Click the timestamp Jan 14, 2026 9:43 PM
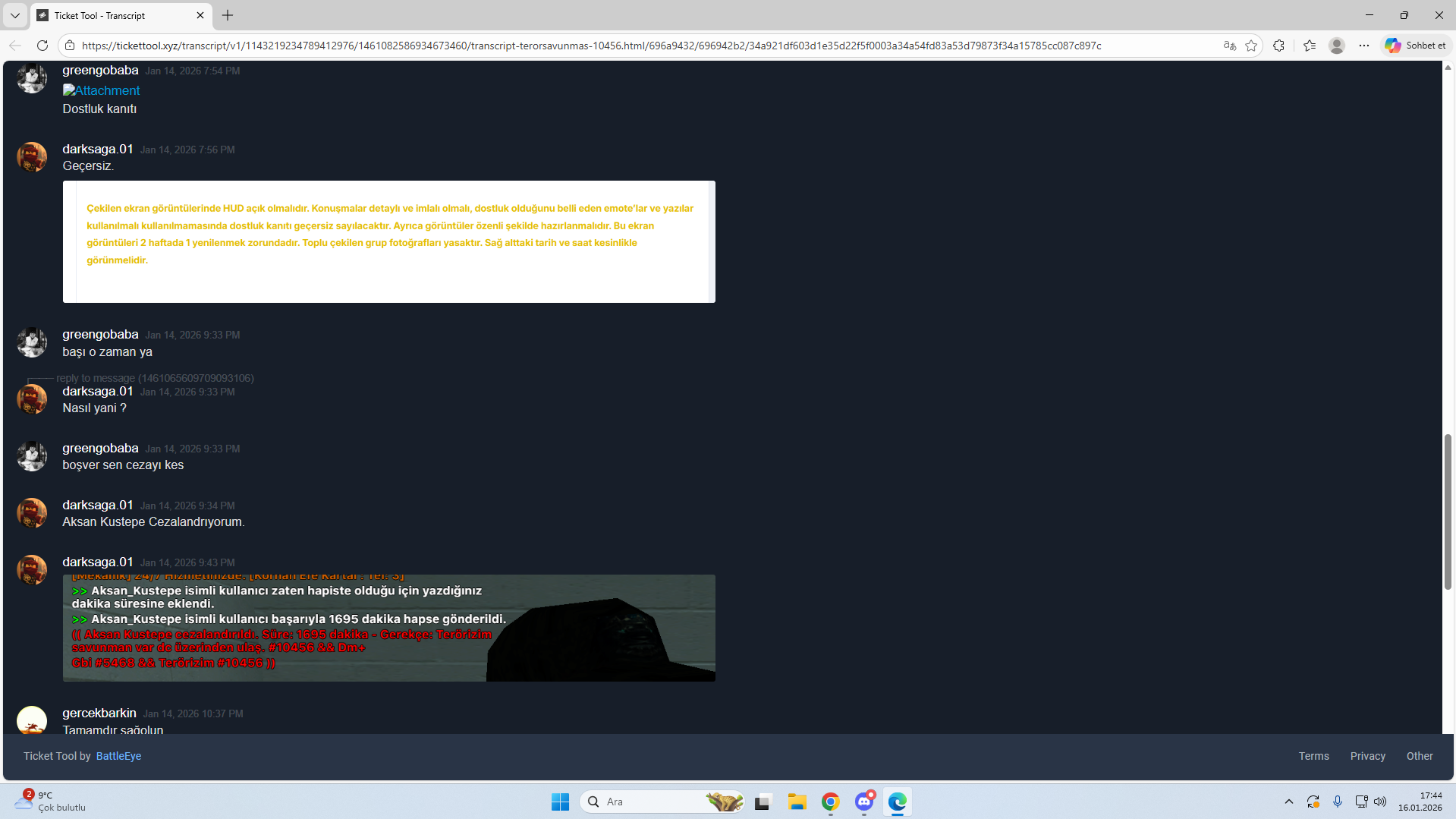The width and height of the screenshot is (1456, 819). coord(187,563)
